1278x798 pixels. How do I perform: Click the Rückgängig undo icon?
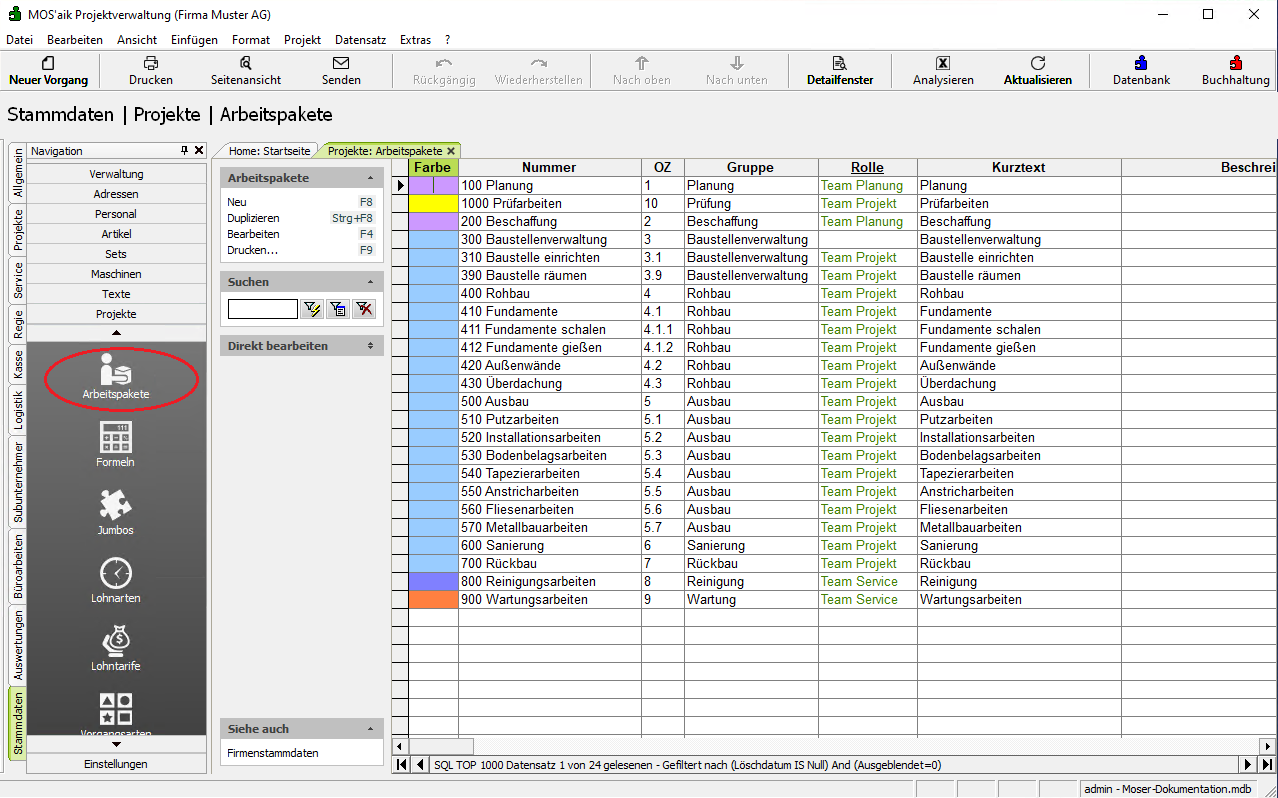coord(444,63)
